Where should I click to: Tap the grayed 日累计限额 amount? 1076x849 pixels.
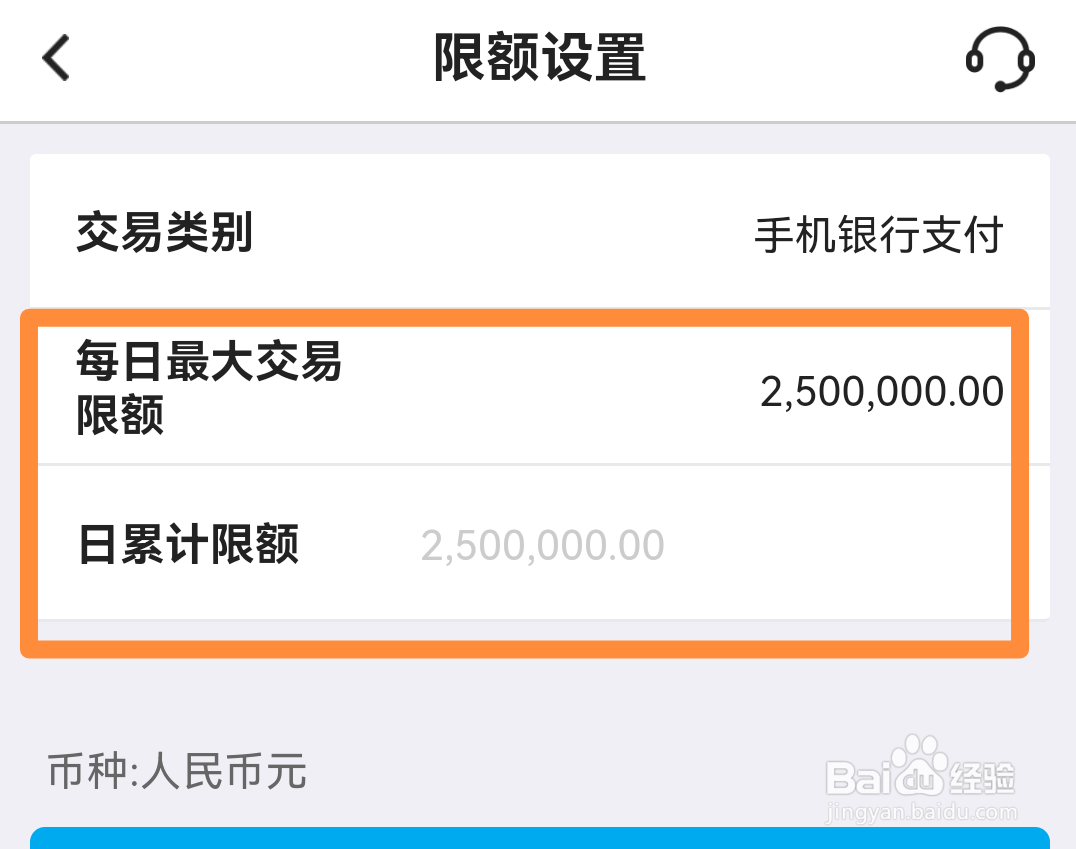click(x=543, y=544)
